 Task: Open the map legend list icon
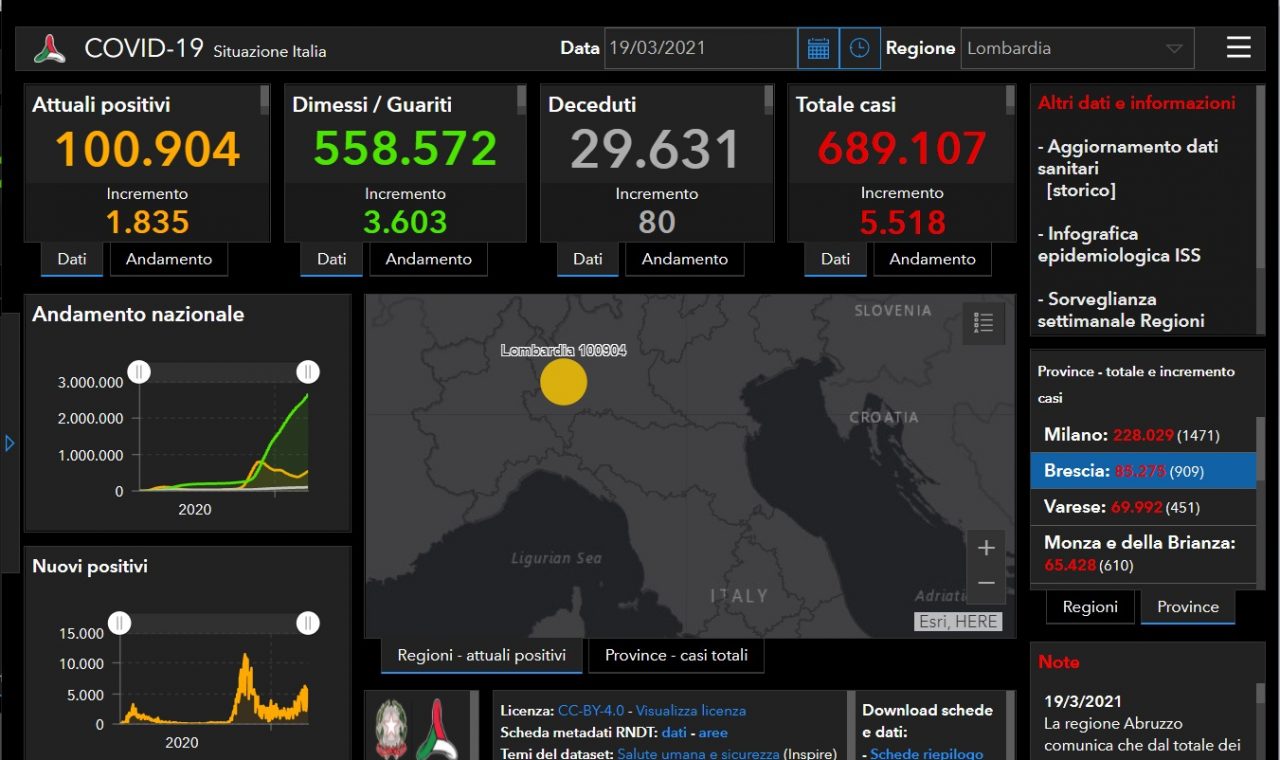[x=983, y=322]
